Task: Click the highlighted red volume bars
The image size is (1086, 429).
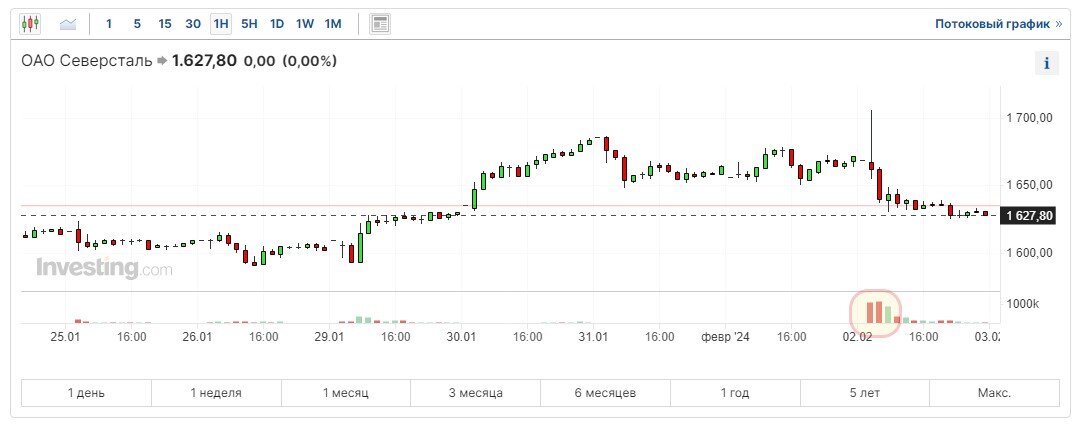Action: (x=875, y=313)
